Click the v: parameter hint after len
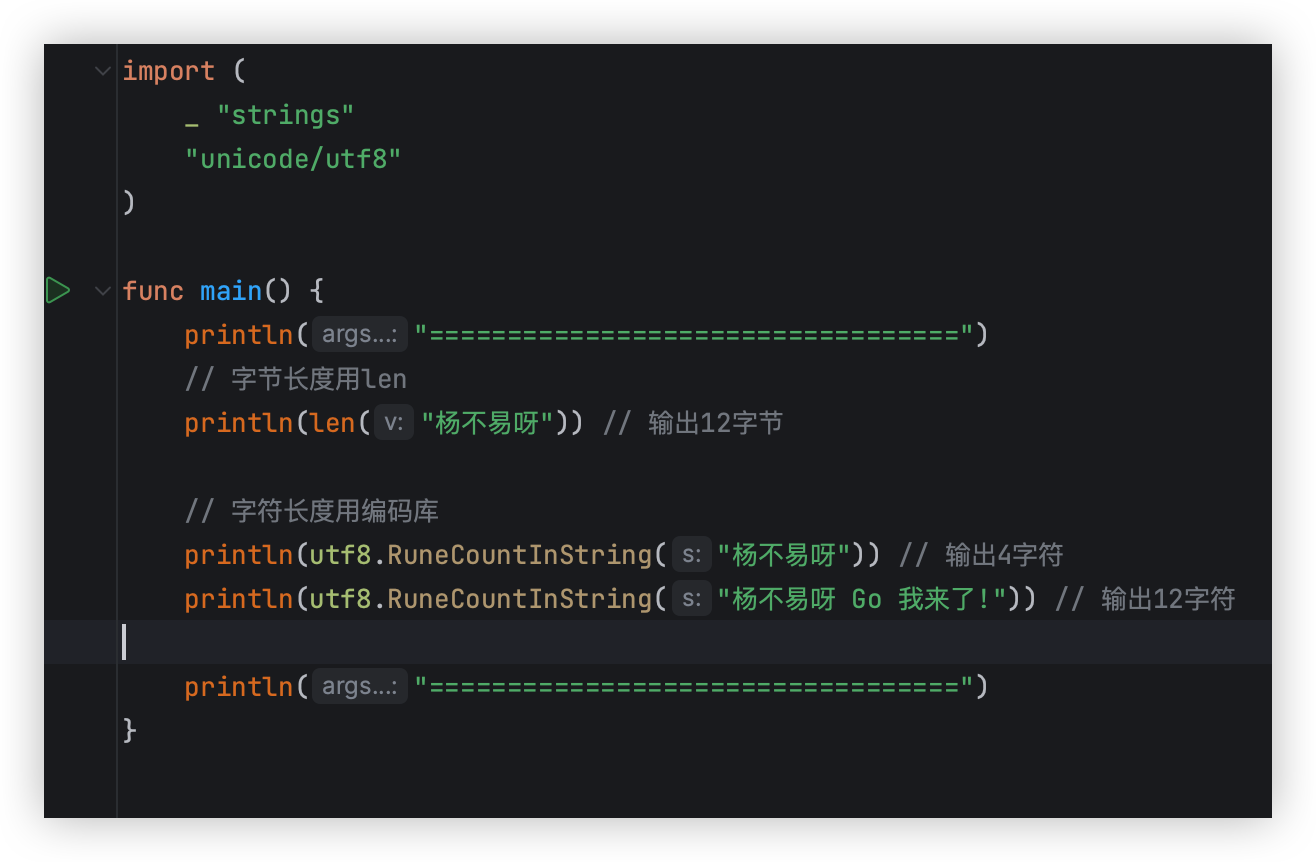The height and width of the screenshot is (862, 1316). [x=394, y=423]
